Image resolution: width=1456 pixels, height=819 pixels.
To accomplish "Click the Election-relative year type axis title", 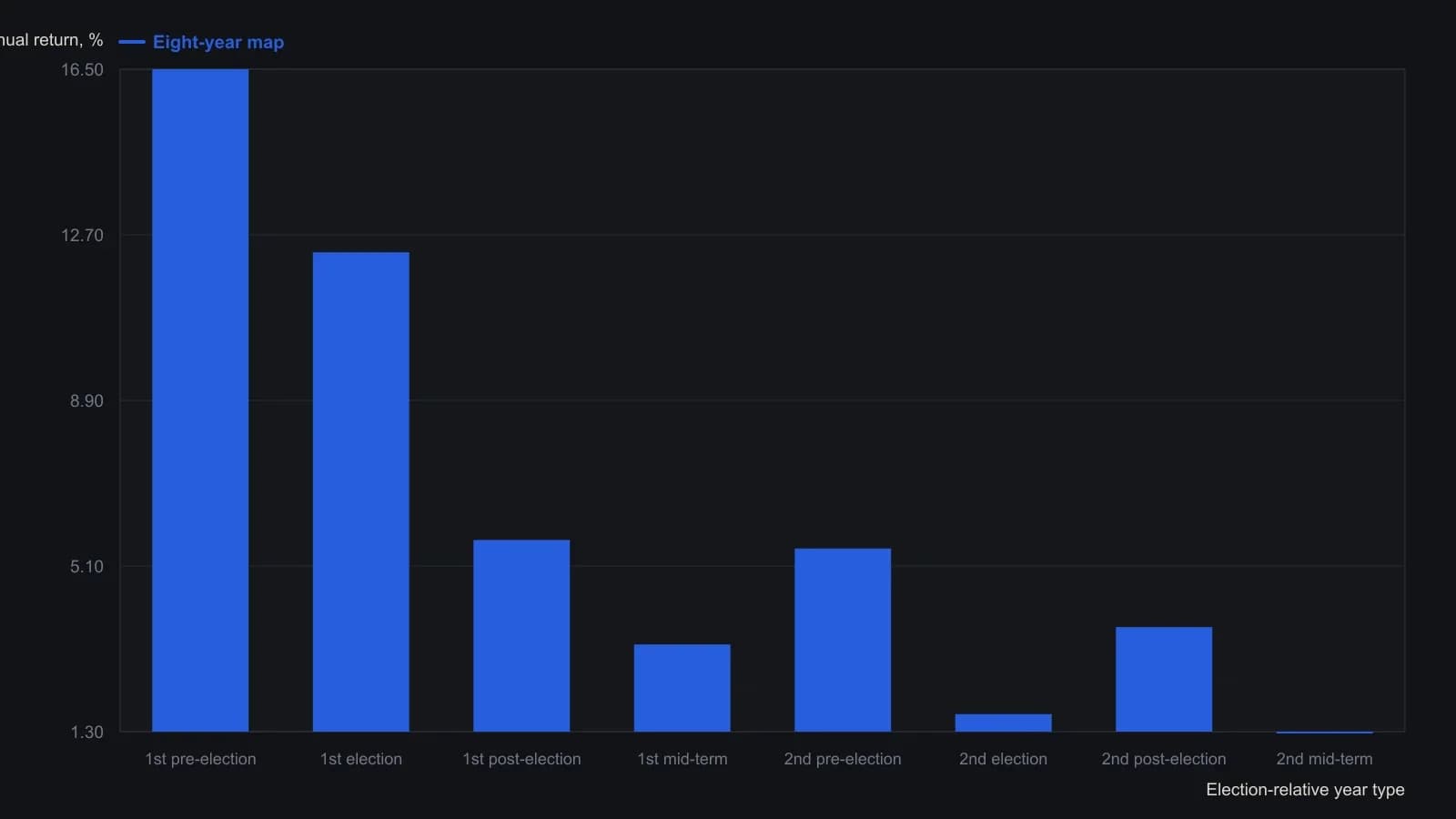I will click(1305, 790).
